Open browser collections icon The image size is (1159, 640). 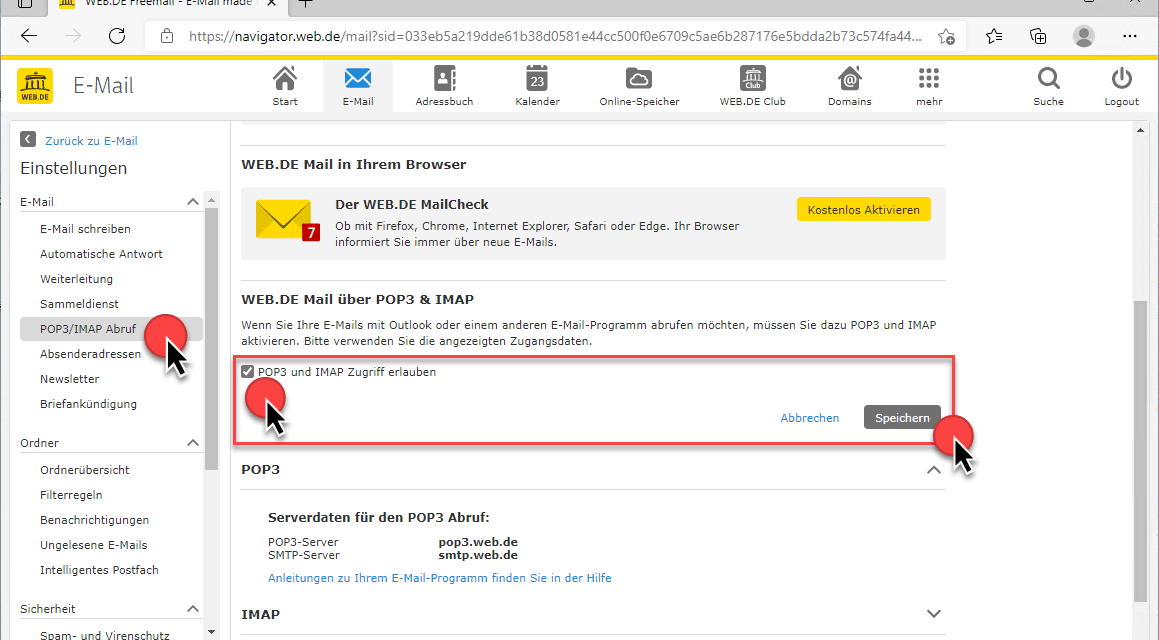coord(1039,35)
